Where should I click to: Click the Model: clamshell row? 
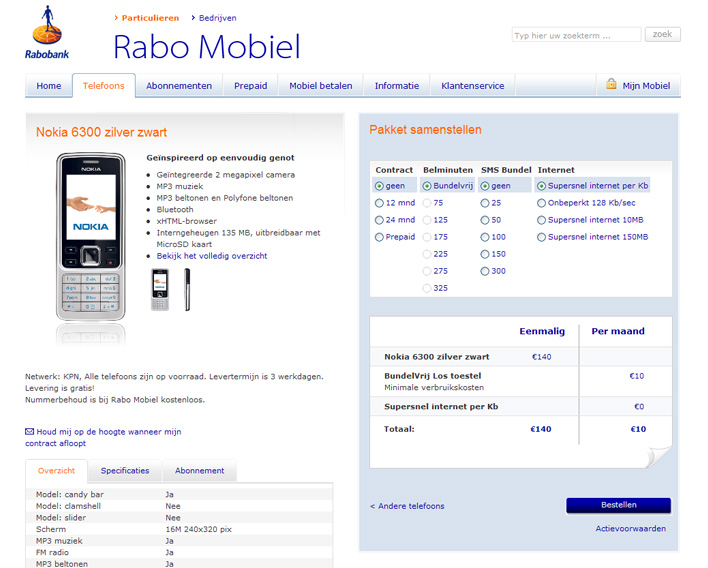tap(179, 506)
